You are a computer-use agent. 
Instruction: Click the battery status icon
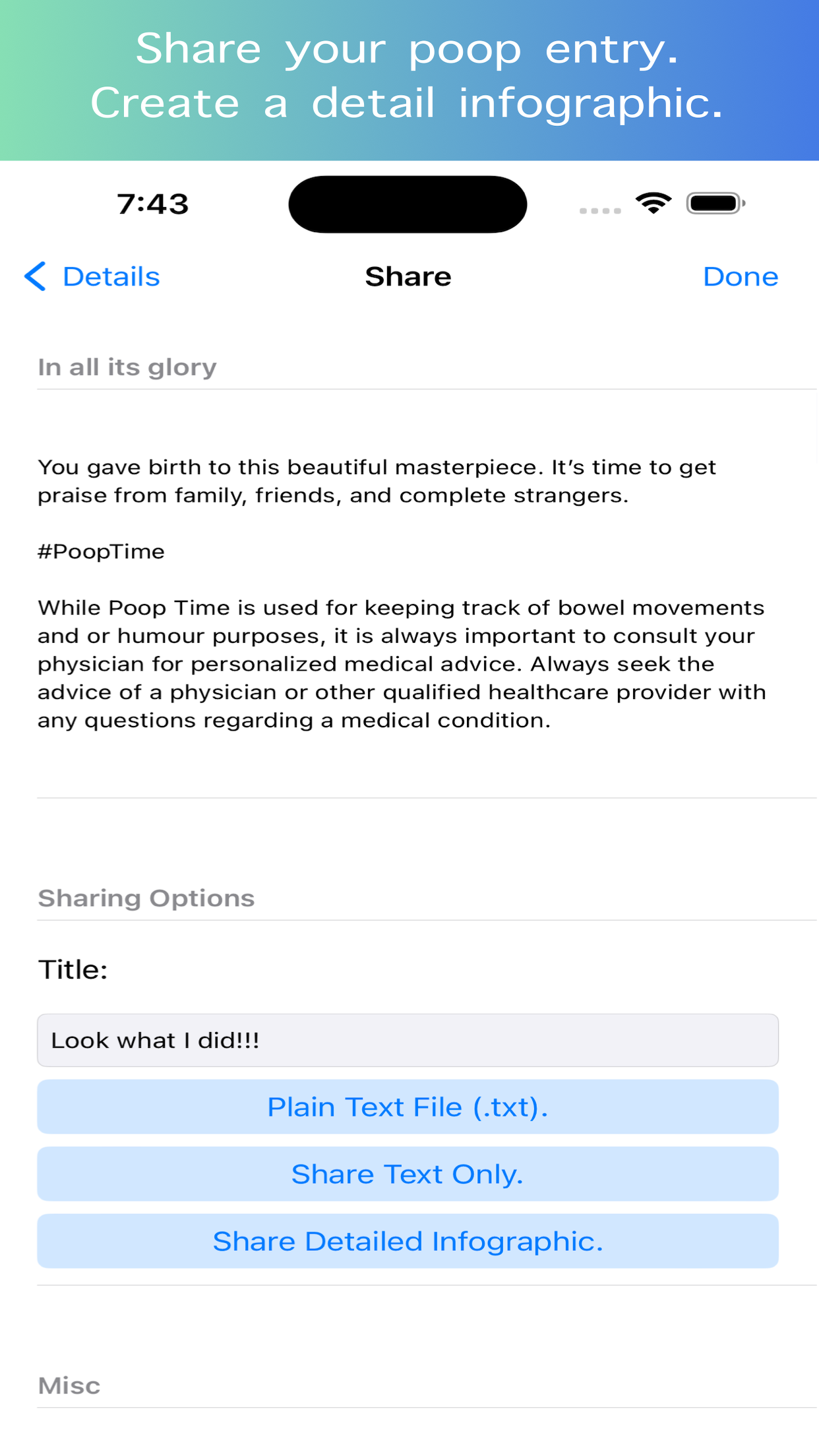pos(716,203)
